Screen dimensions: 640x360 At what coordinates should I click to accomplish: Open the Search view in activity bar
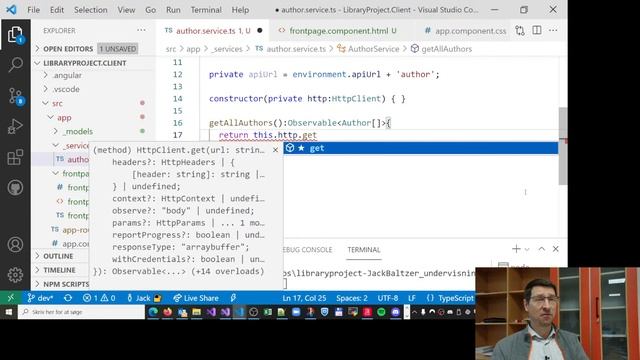coord(15,64)
